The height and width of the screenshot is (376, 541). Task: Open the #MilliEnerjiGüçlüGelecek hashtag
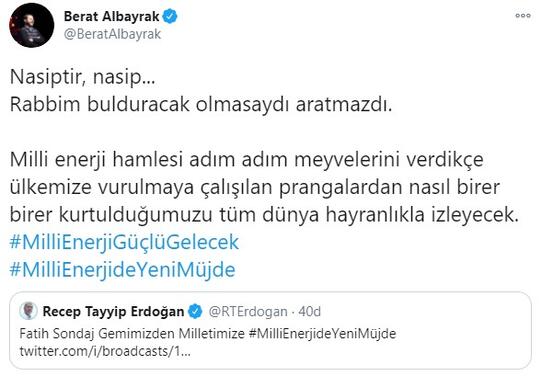[124, 242]
